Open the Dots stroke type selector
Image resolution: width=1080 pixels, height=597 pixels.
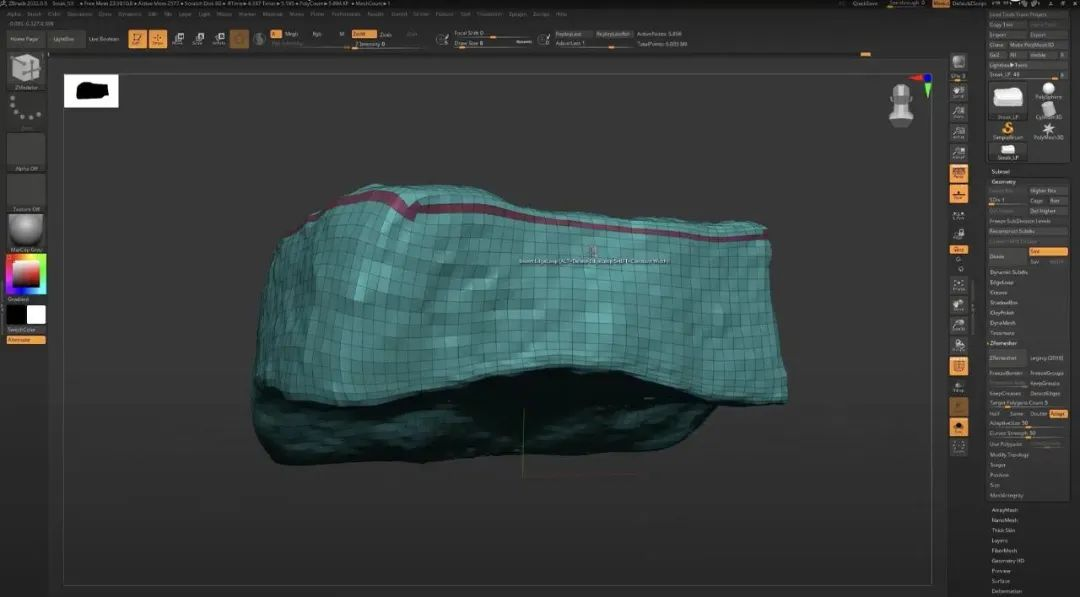pyautogui.click(x=26, y=112)
